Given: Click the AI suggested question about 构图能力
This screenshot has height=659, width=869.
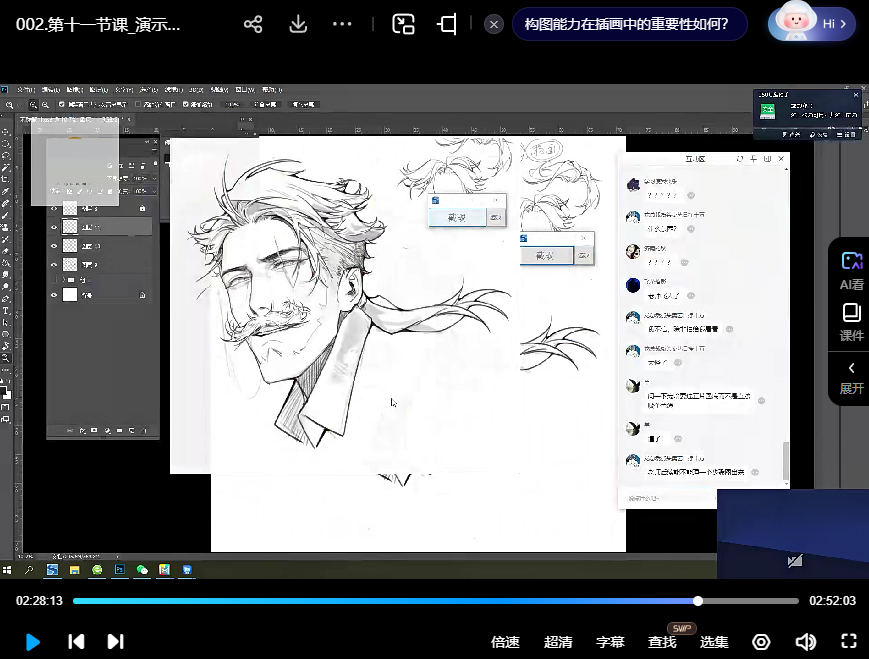Looking at the screenshot, I should coord(628,24).
